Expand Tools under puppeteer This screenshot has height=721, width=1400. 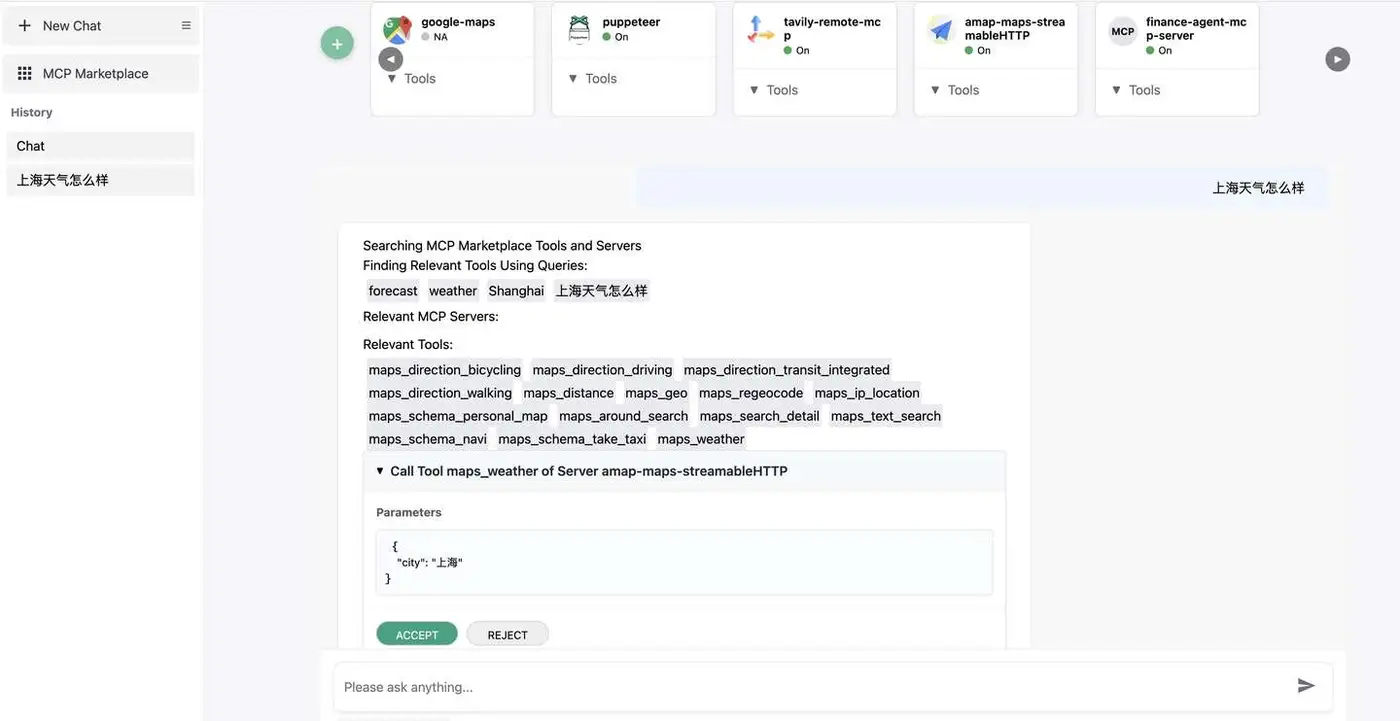(592, 78)
